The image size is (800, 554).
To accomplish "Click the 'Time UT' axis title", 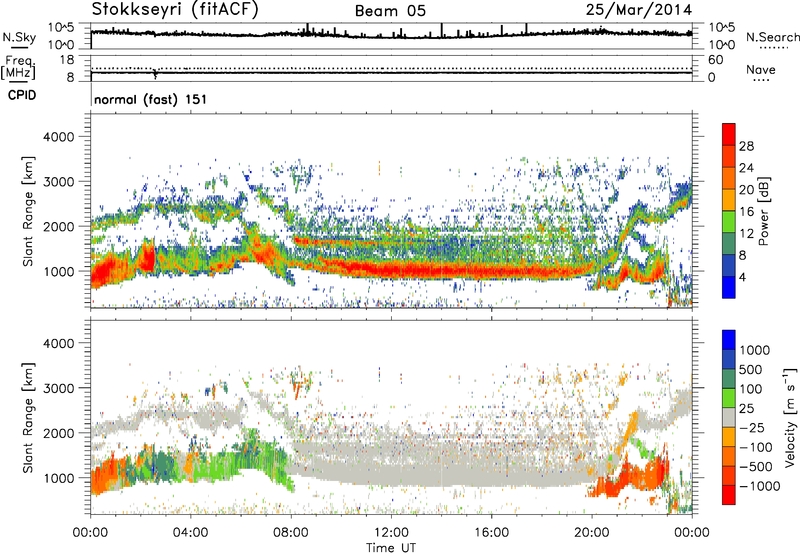I will (391, 548).
